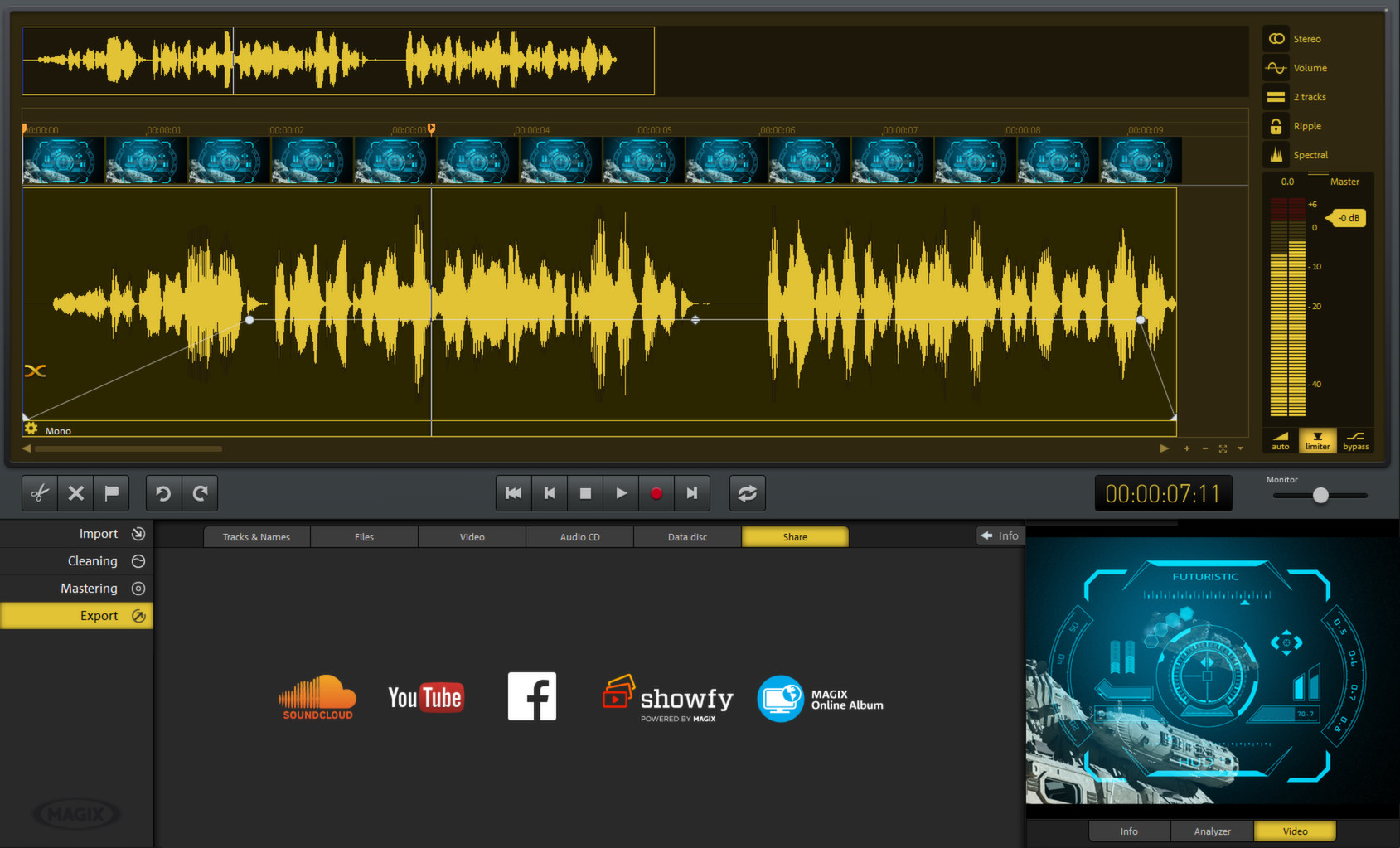Click the Mono track label
This screenshot has height=848, width=1400.
(58, 431)
